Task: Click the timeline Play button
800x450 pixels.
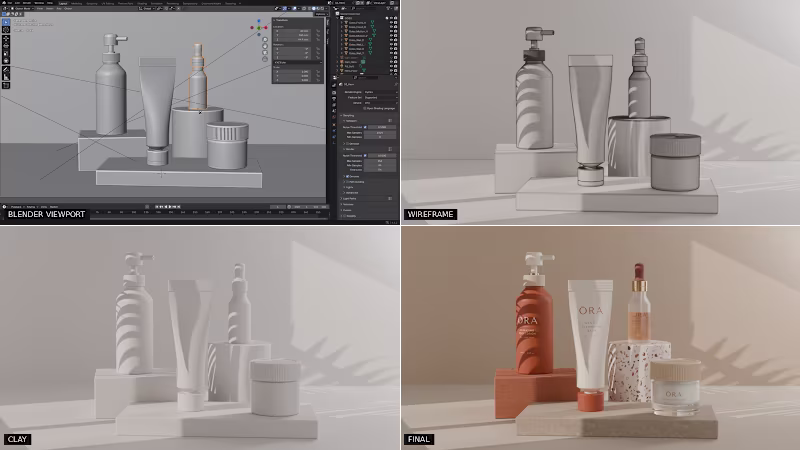Action: click(170, 207)
